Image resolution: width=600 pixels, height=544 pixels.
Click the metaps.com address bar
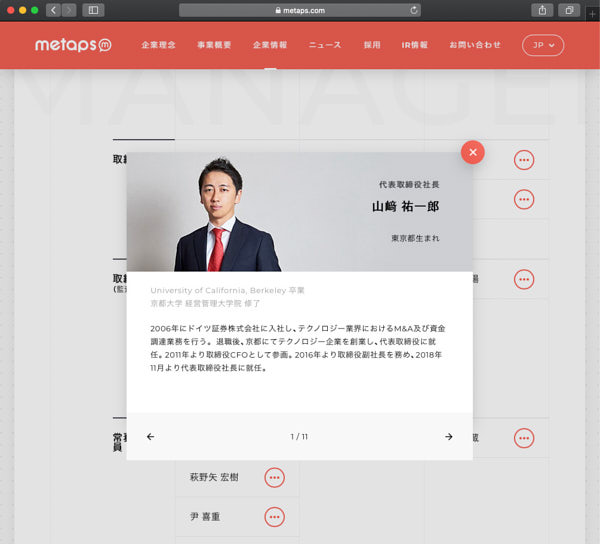pyautogui.click(x=300, y=10)
